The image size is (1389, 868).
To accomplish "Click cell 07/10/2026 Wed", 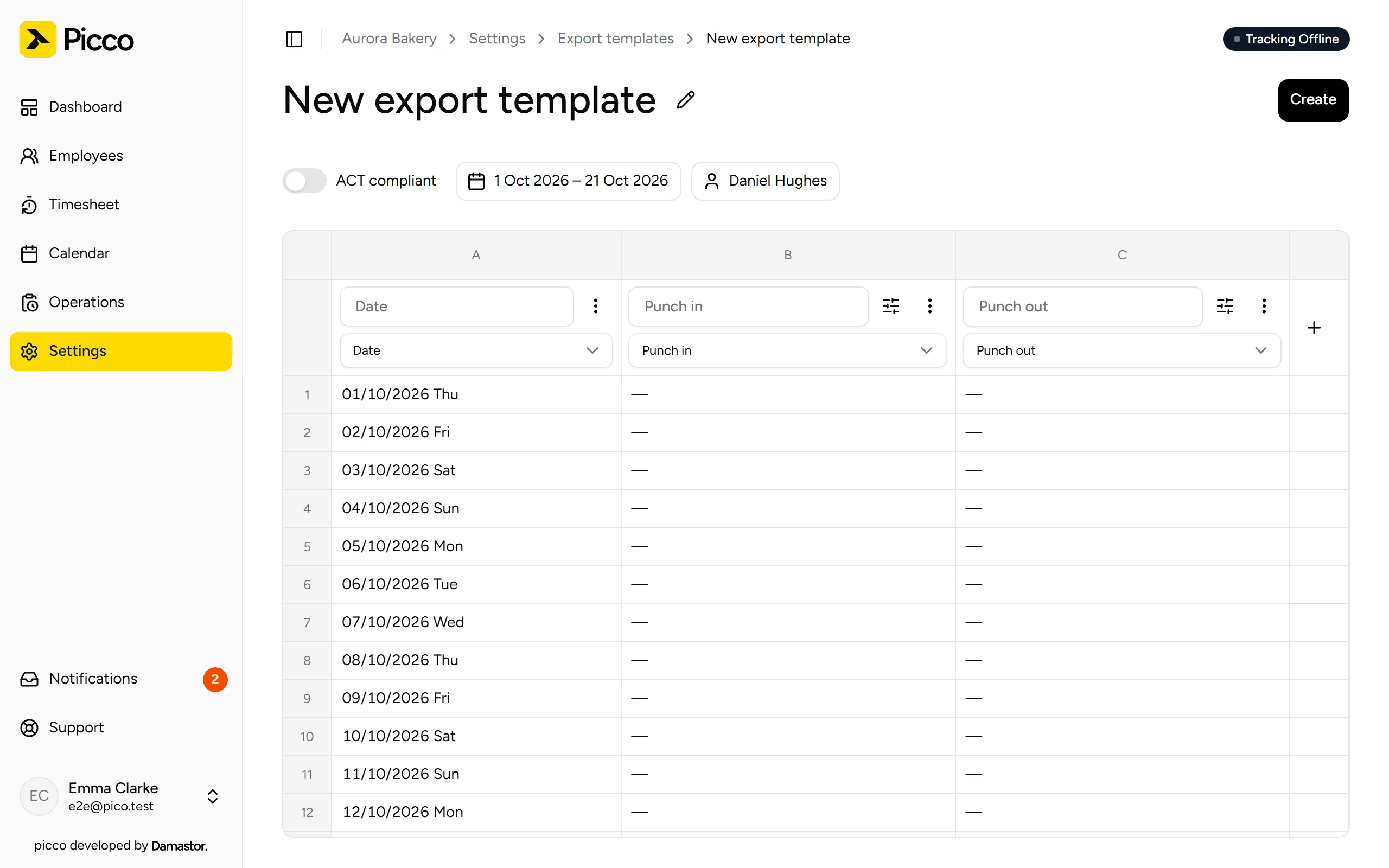I will click(476, 622).
